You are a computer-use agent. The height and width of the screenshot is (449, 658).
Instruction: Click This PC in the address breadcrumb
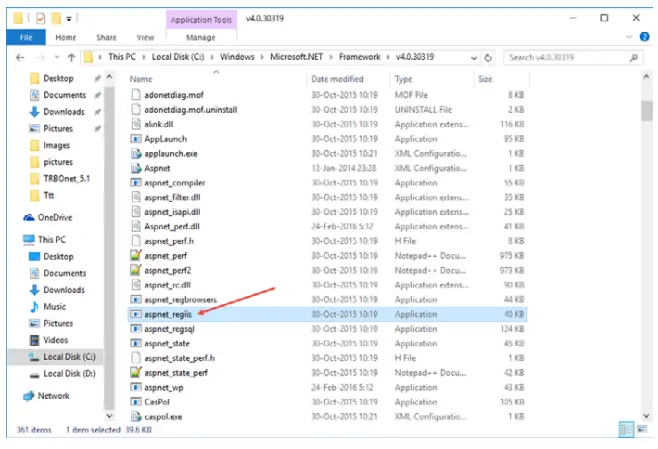(122, 57)
